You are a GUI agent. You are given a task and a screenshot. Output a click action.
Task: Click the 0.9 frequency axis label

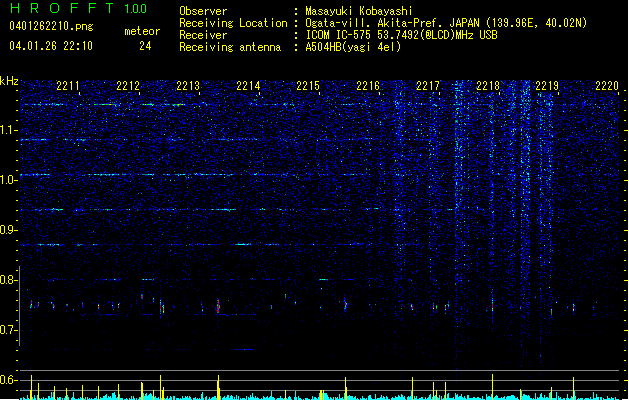coord(9,230)
